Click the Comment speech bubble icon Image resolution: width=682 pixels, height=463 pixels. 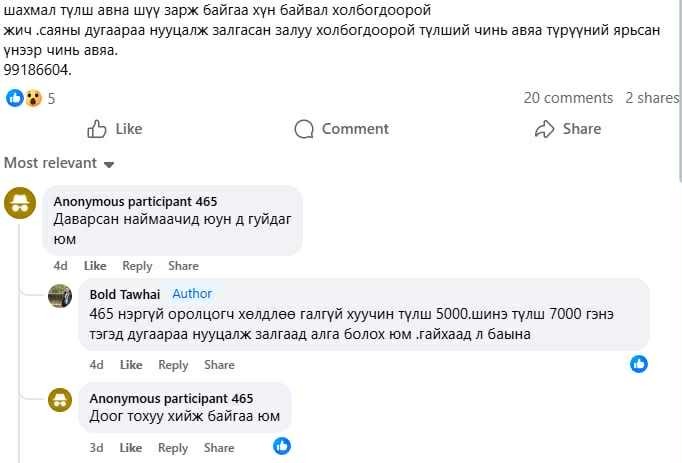(305, 129)
